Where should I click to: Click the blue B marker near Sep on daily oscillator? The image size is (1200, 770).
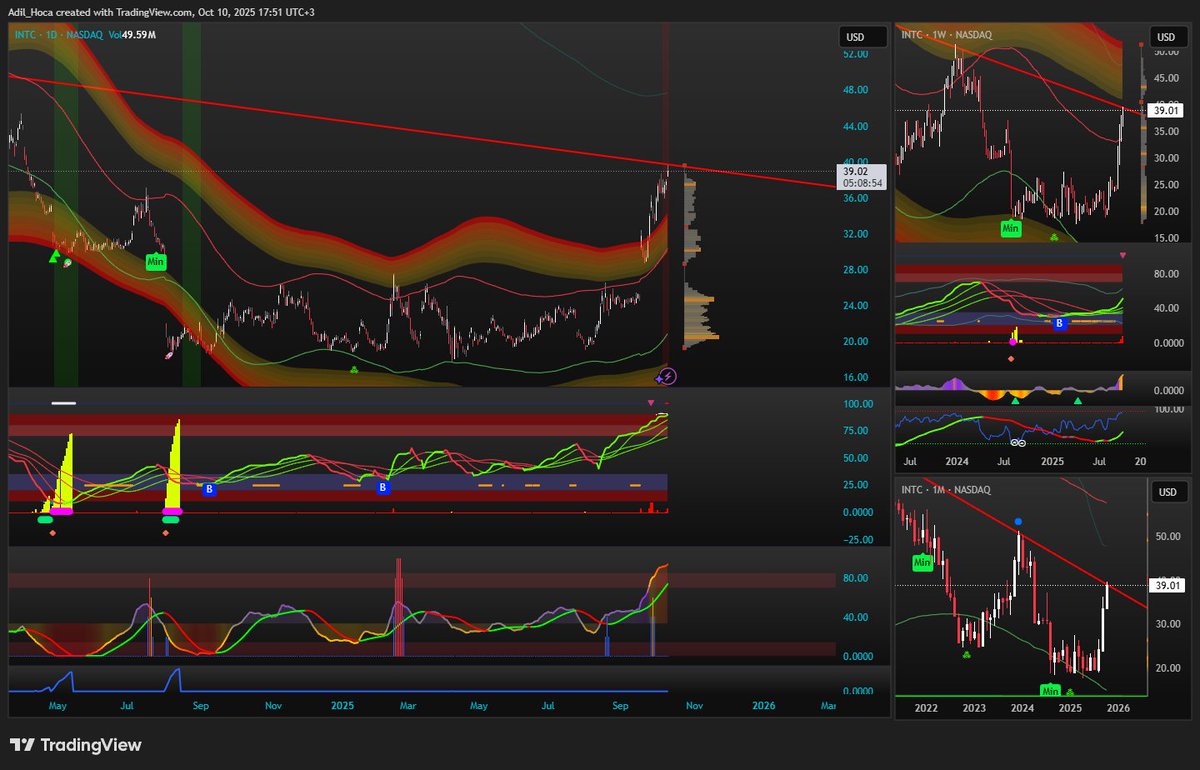pyautogui.click(x=210, y=490)
